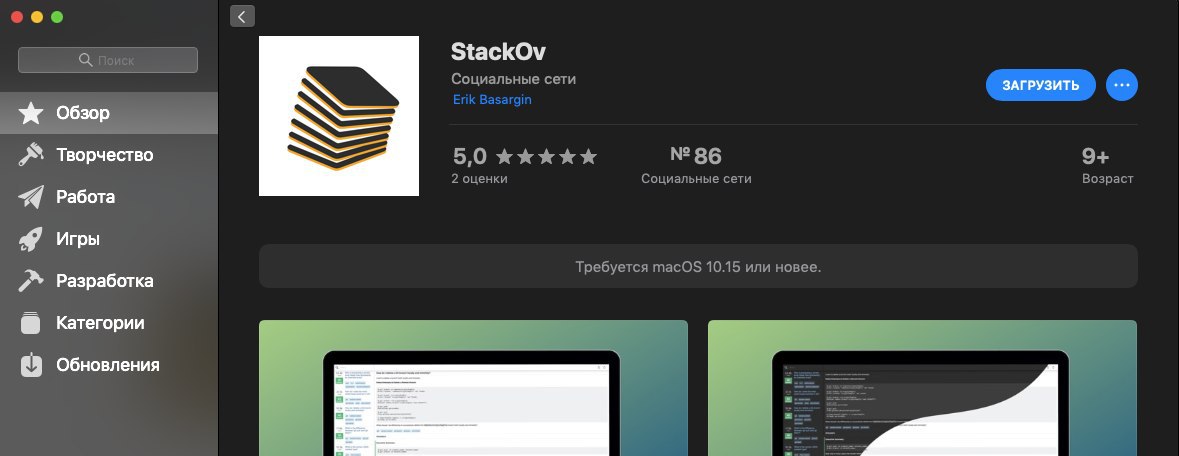1179x456 pixels.
Task: Open the Категории section
Action: [109, 323]
